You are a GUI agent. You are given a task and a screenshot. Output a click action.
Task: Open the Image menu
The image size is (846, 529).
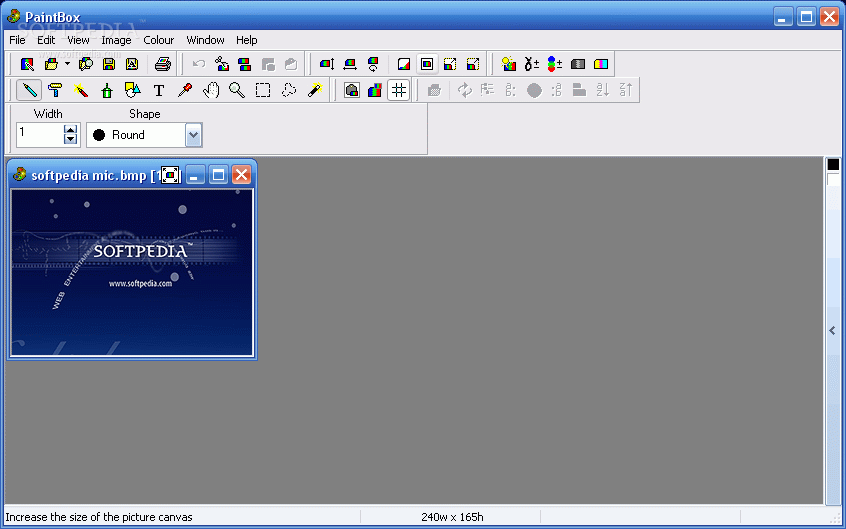click(x=116, y=40)
